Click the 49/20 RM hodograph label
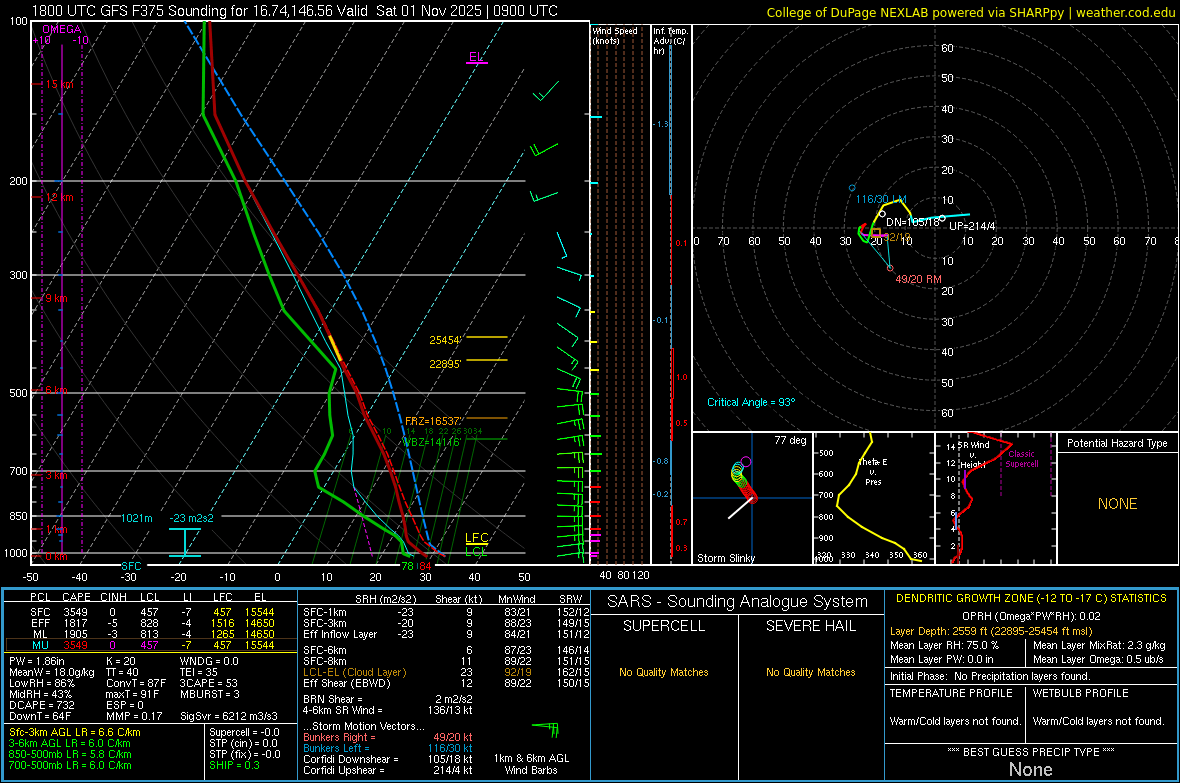The image size is (1180, 783). pyautogui.click(x=918, y=279)
